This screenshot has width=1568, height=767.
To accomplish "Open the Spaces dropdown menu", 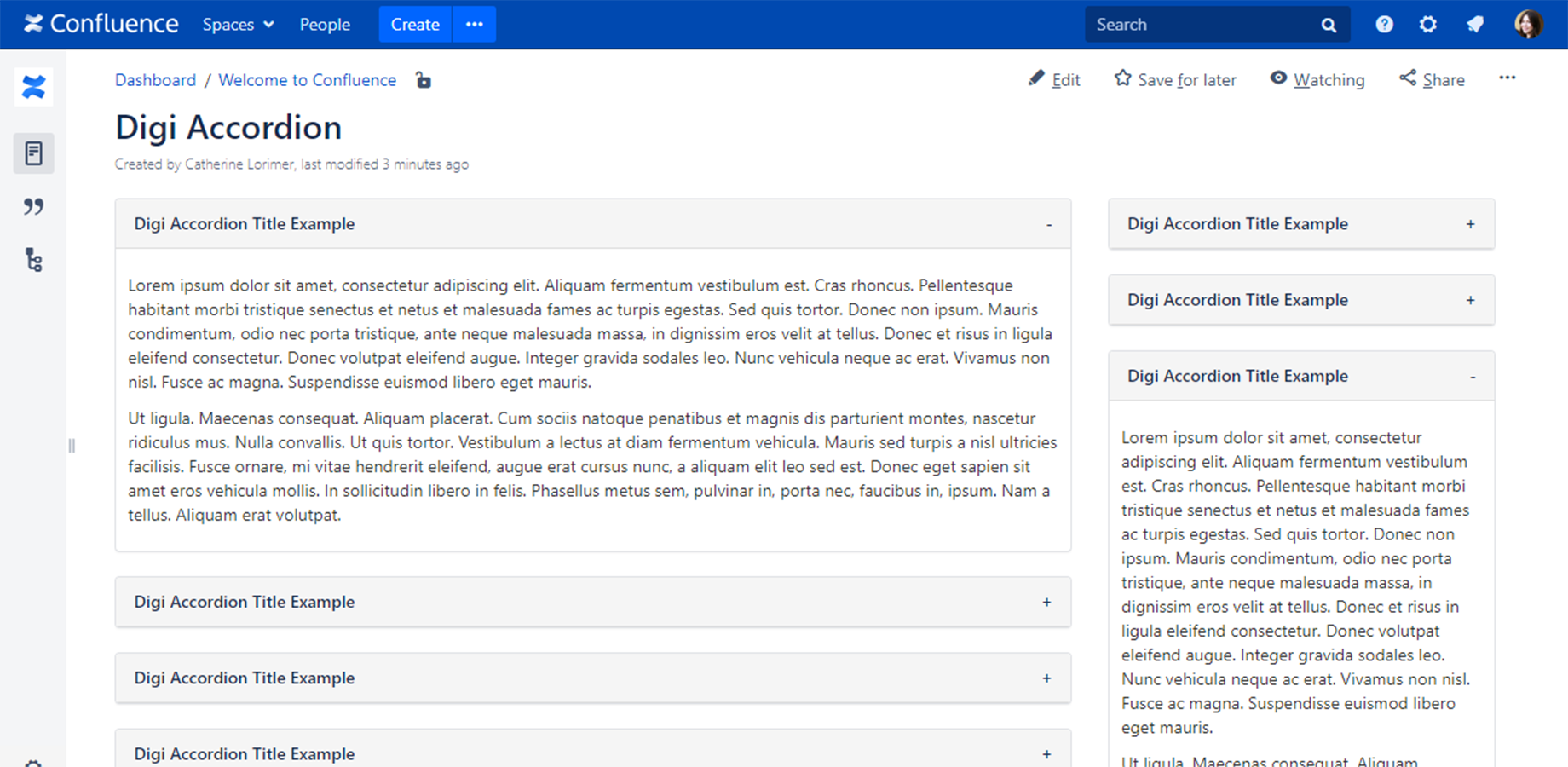I will pyautogui.click(x=238, y=25).
